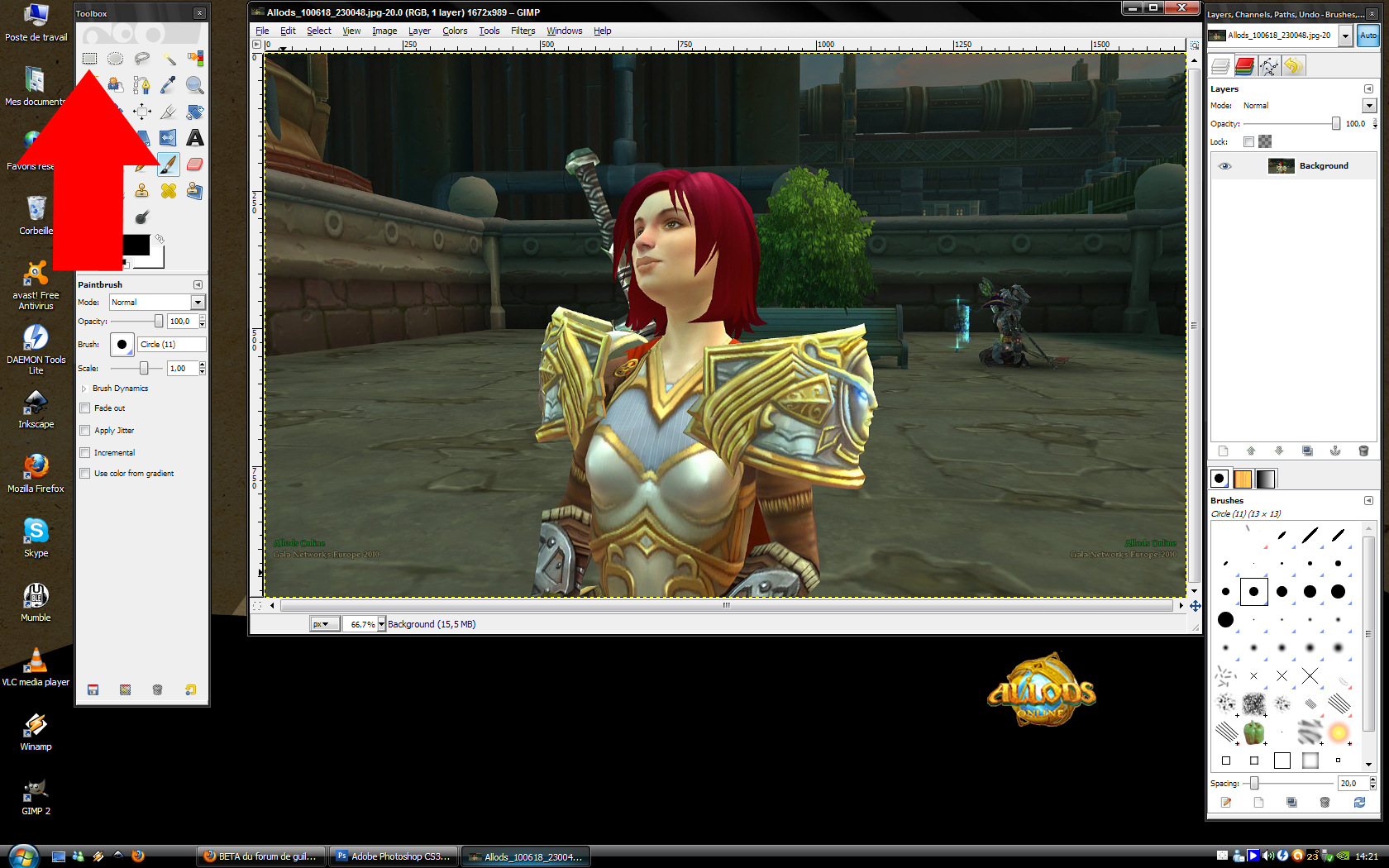The height and width of the screenshot is (868, 1389).
Task: Select the Fuzzy Select wand tool
Action: click(x=169, y=59)
